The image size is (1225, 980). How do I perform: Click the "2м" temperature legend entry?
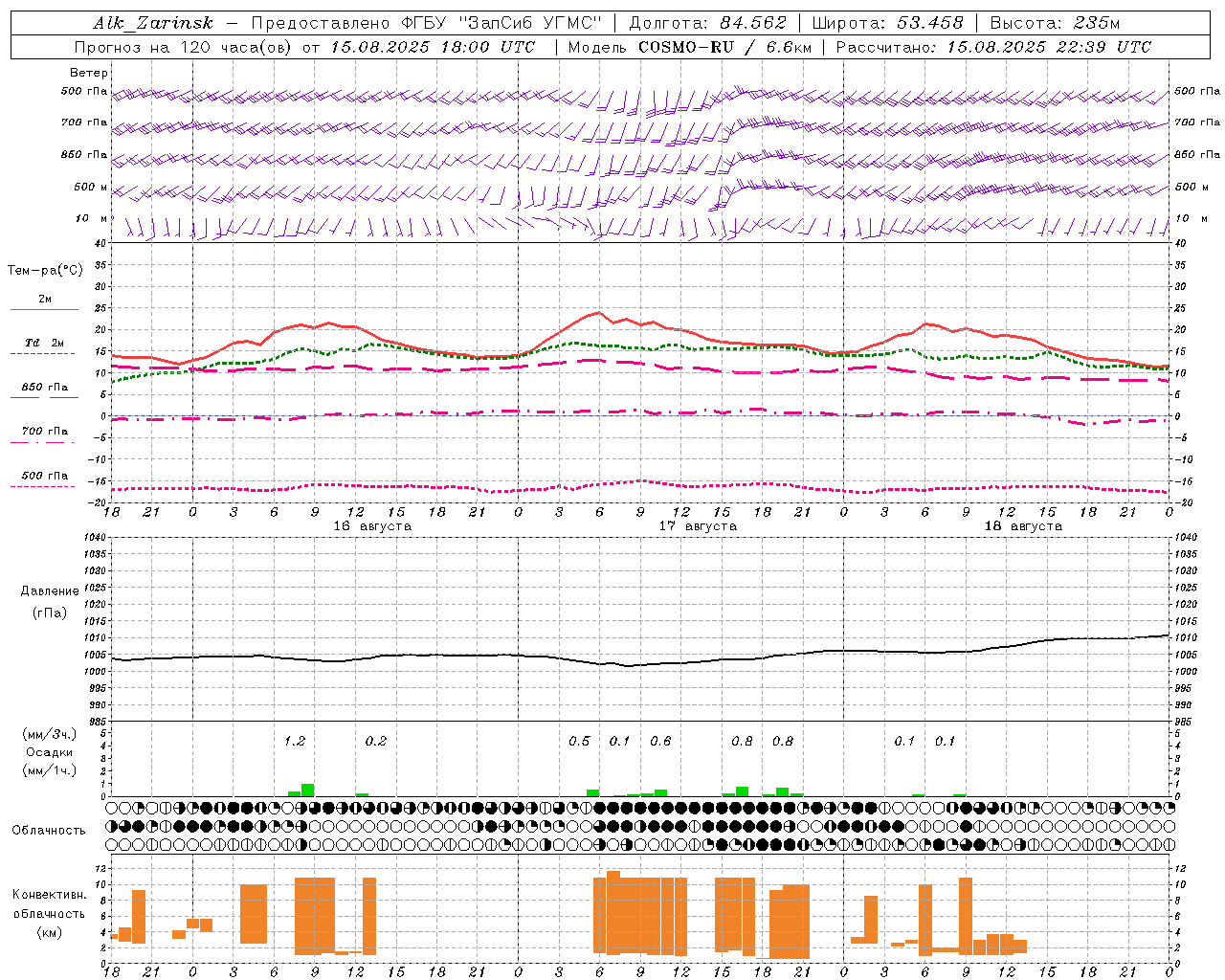point(45,299)
